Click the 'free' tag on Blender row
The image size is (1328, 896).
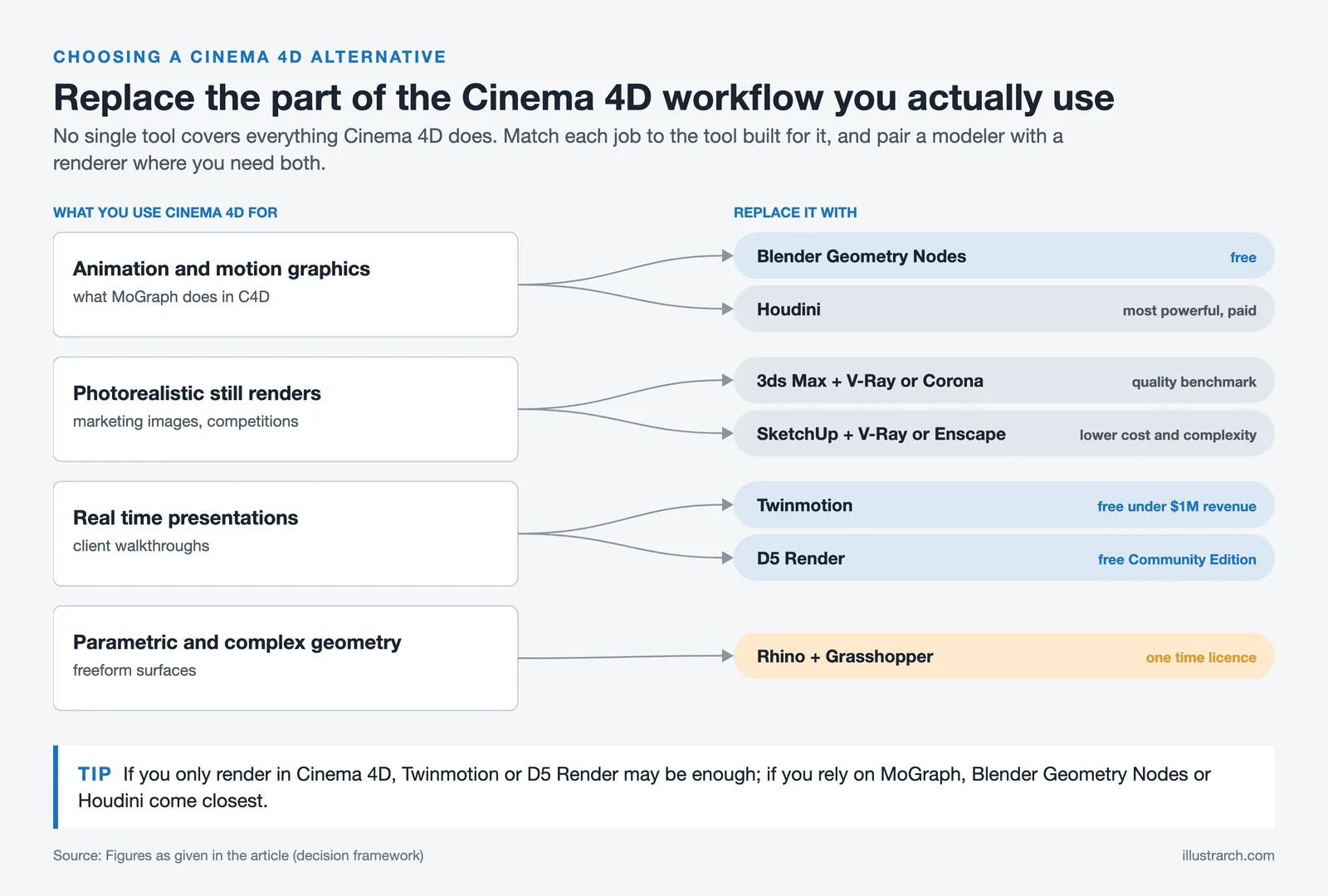[1243, 257]
